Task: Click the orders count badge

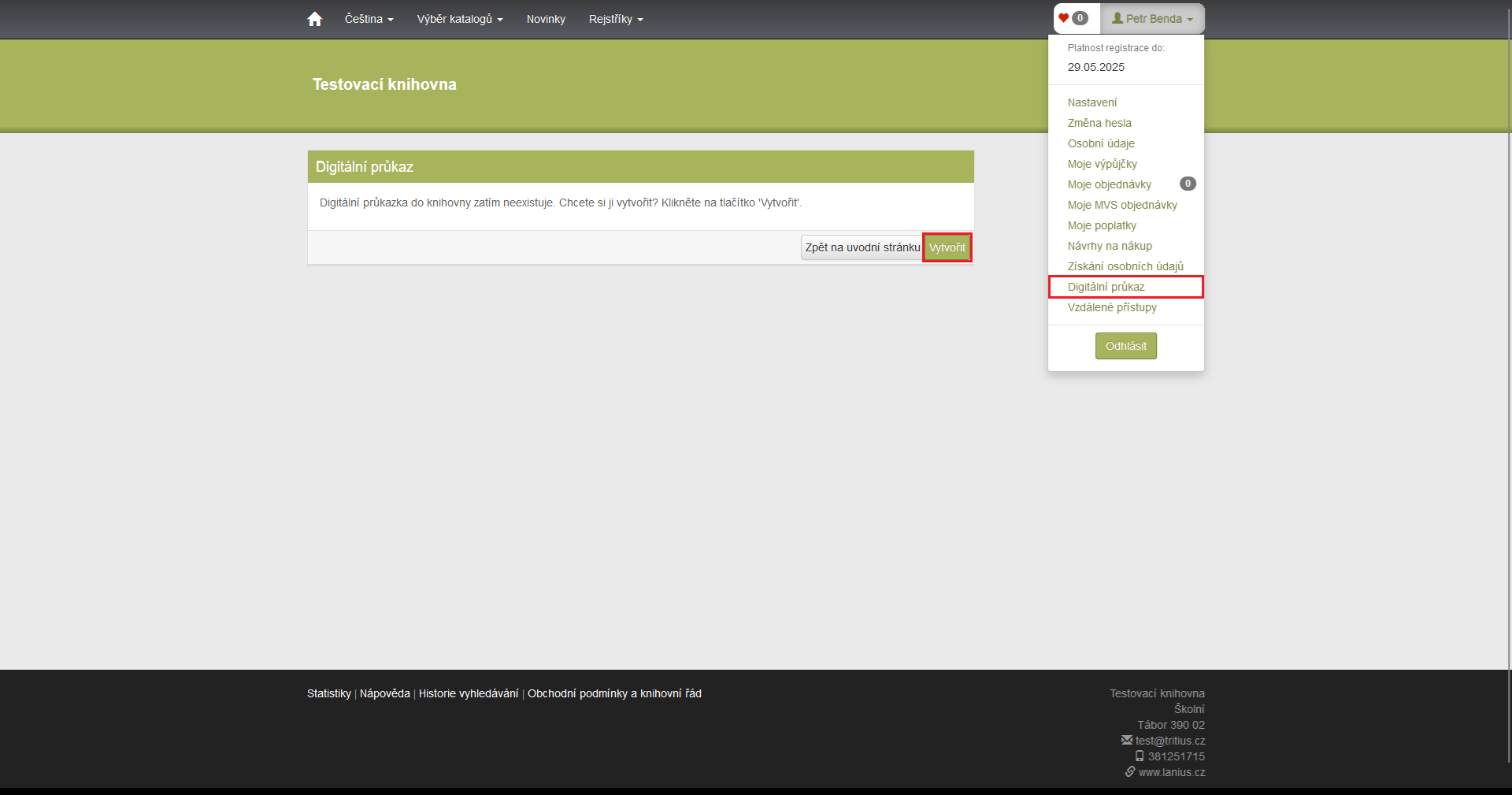Action: tap(1187, 184)
